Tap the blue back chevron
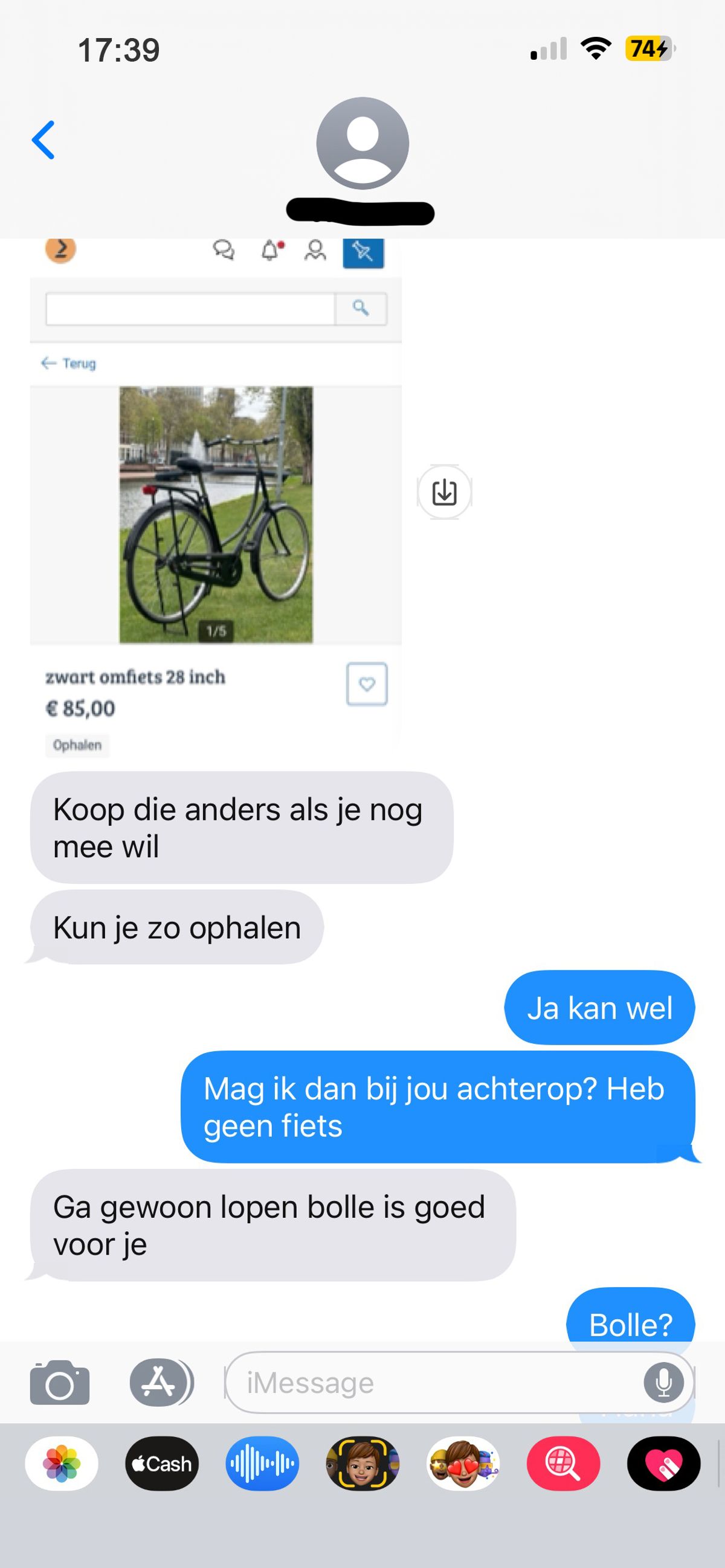This screenshot has width=725, height=1568. pyautogui.click(x=43, y=140)
